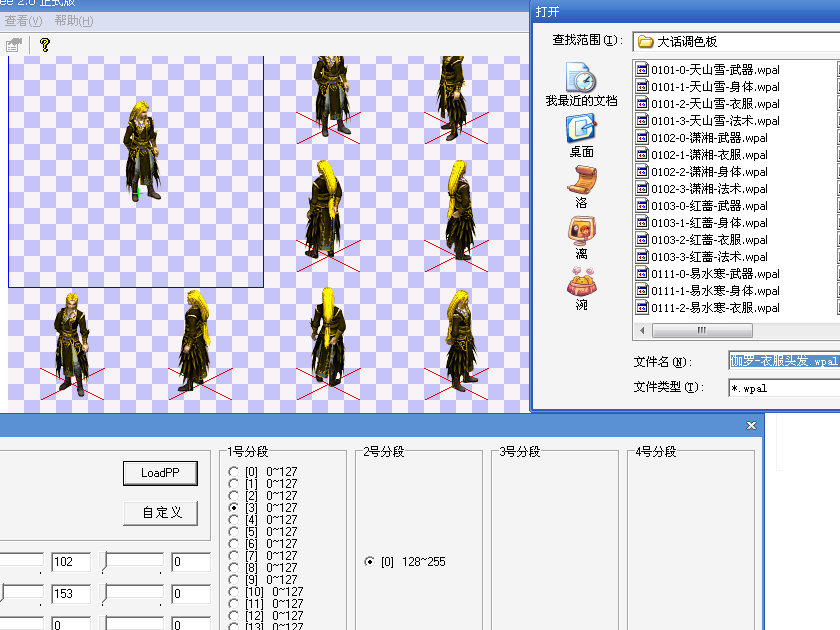840x630 pixels.
Task: Click the icon of 0111-1-易水寒-身体.wpal
Action: coord(642,290)
